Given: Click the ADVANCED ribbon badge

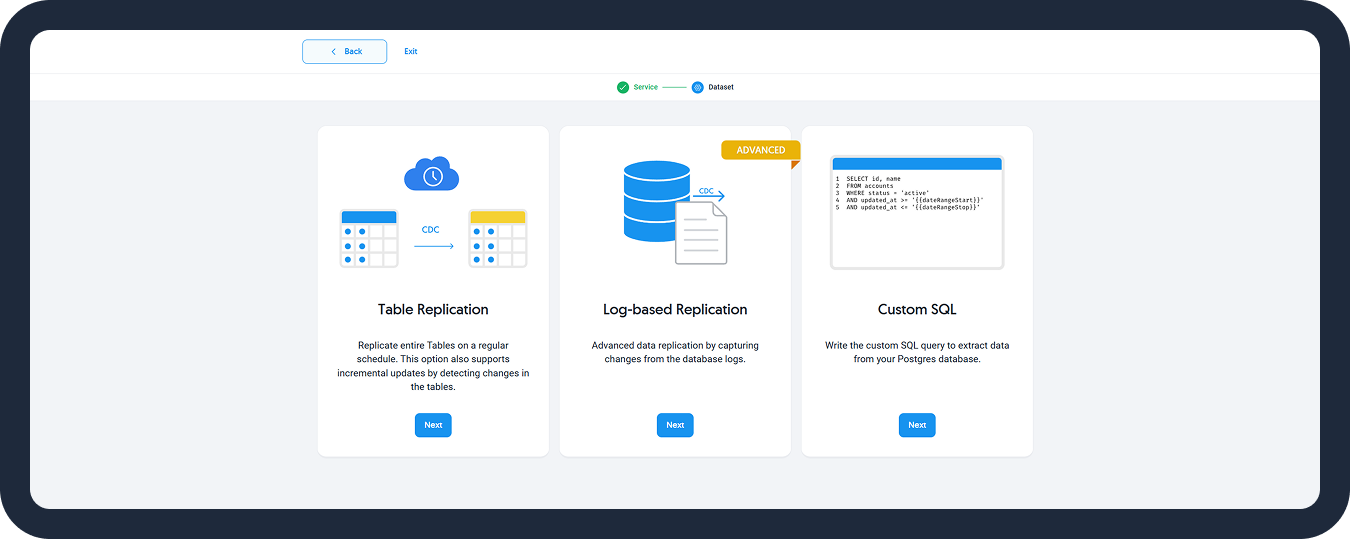Looking at the screenshot, I should 761,150.
